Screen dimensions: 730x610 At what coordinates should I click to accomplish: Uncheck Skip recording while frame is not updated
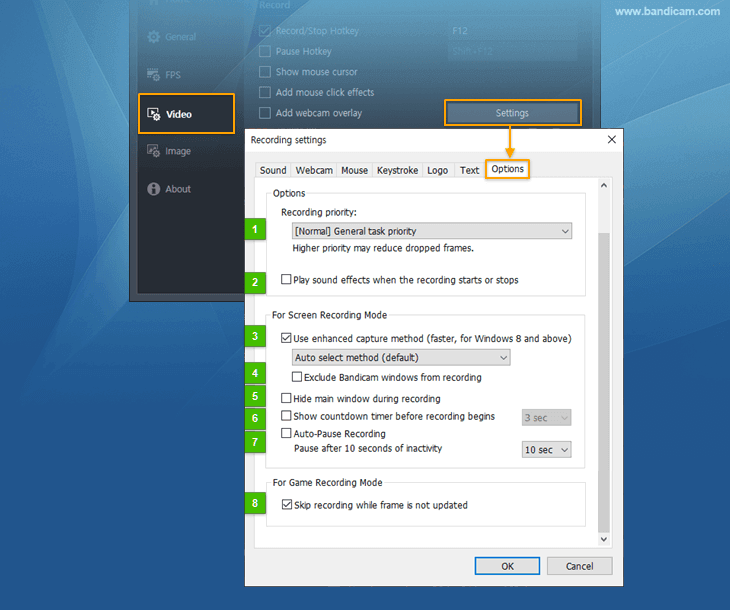pyautogui.click(x=287, y=505)
